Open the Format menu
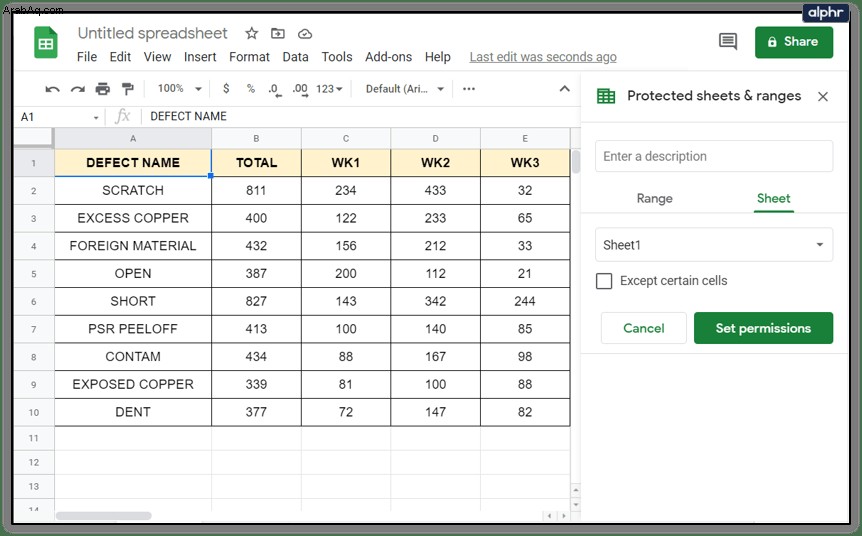This screenshot has height=536, width=862. (249, 57)
